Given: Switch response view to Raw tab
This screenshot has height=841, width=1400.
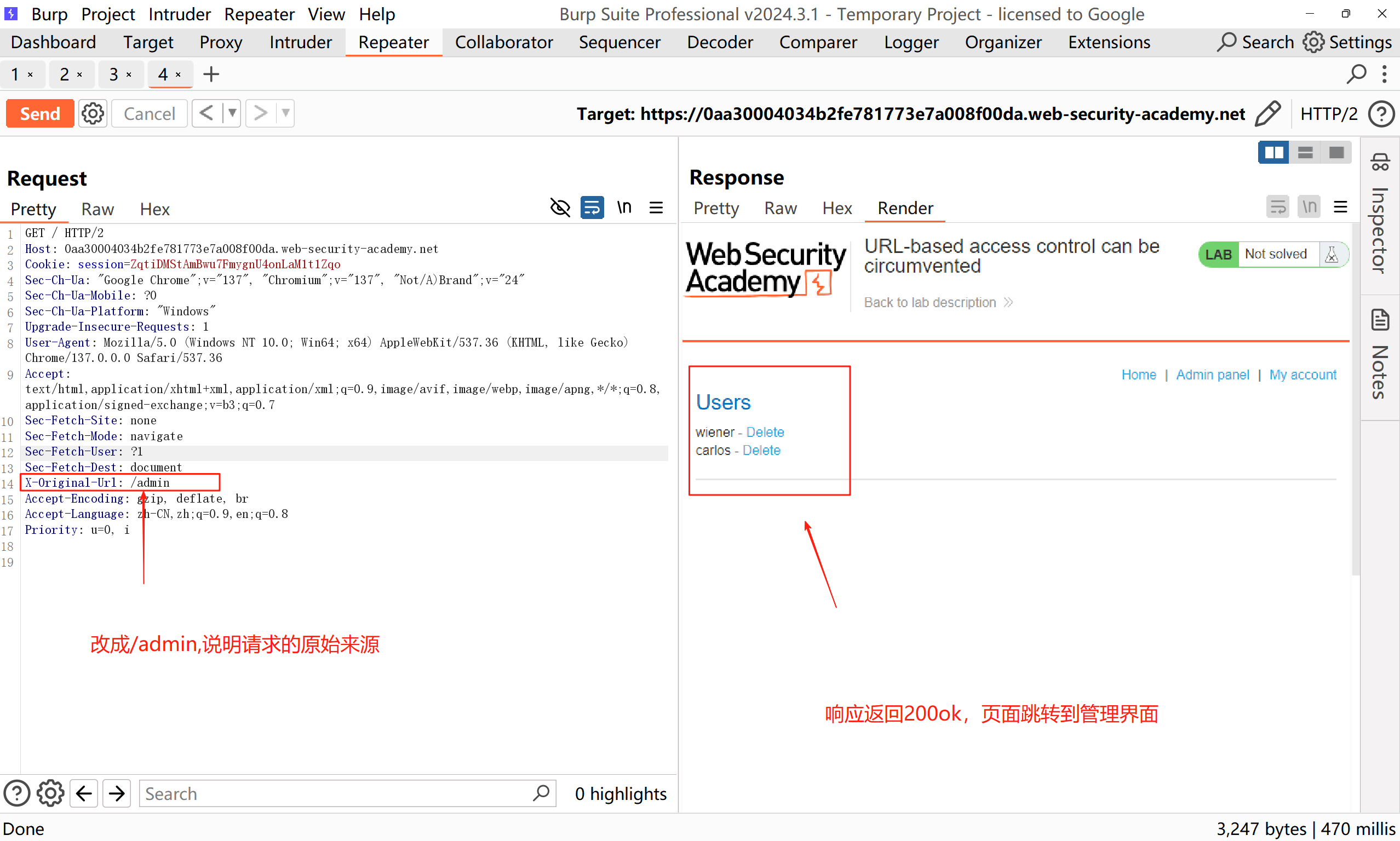Looking at the screenshot, I should (x=780, y=209).
